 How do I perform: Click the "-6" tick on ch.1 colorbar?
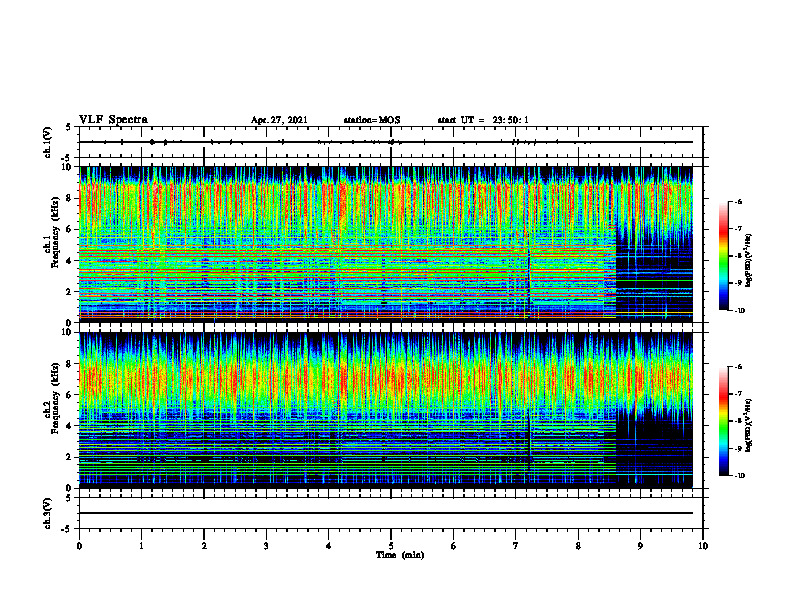(x=738, y=201)
